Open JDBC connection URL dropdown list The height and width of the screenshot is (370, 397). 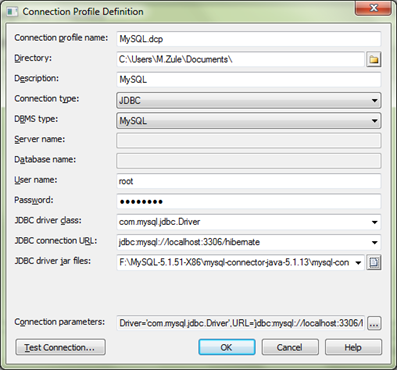(x=374, y=242)
